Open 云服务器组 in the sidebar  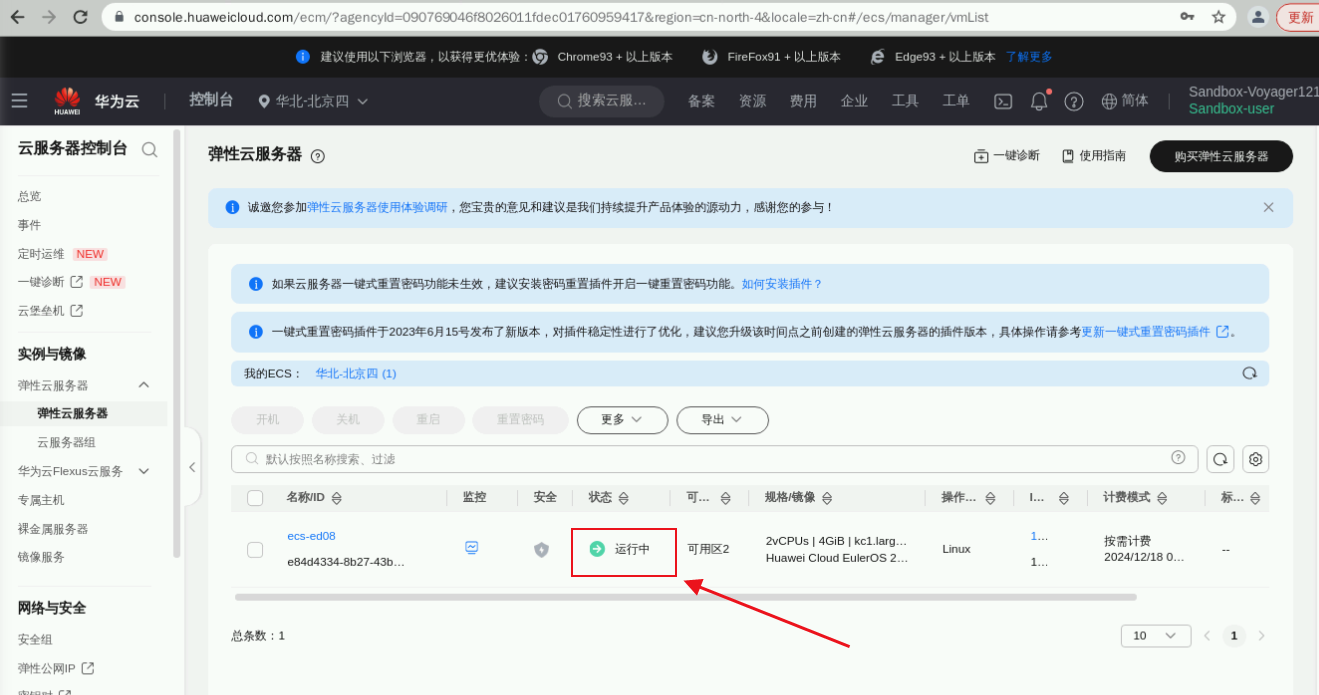coord(66,442)
